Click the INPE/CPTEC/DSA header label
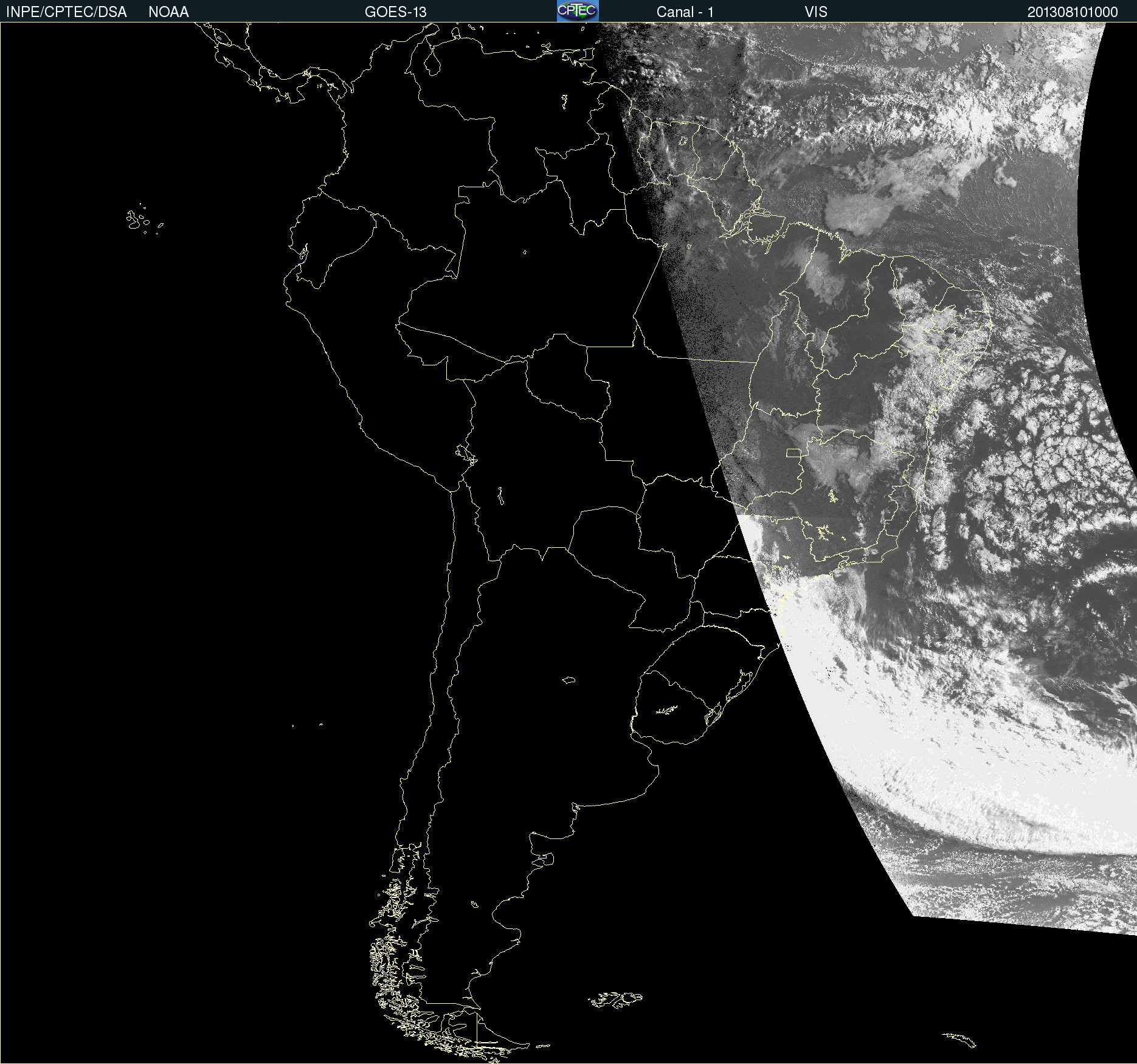Viewport: 1137px width, 1064px height. click(x=66, y=12)
